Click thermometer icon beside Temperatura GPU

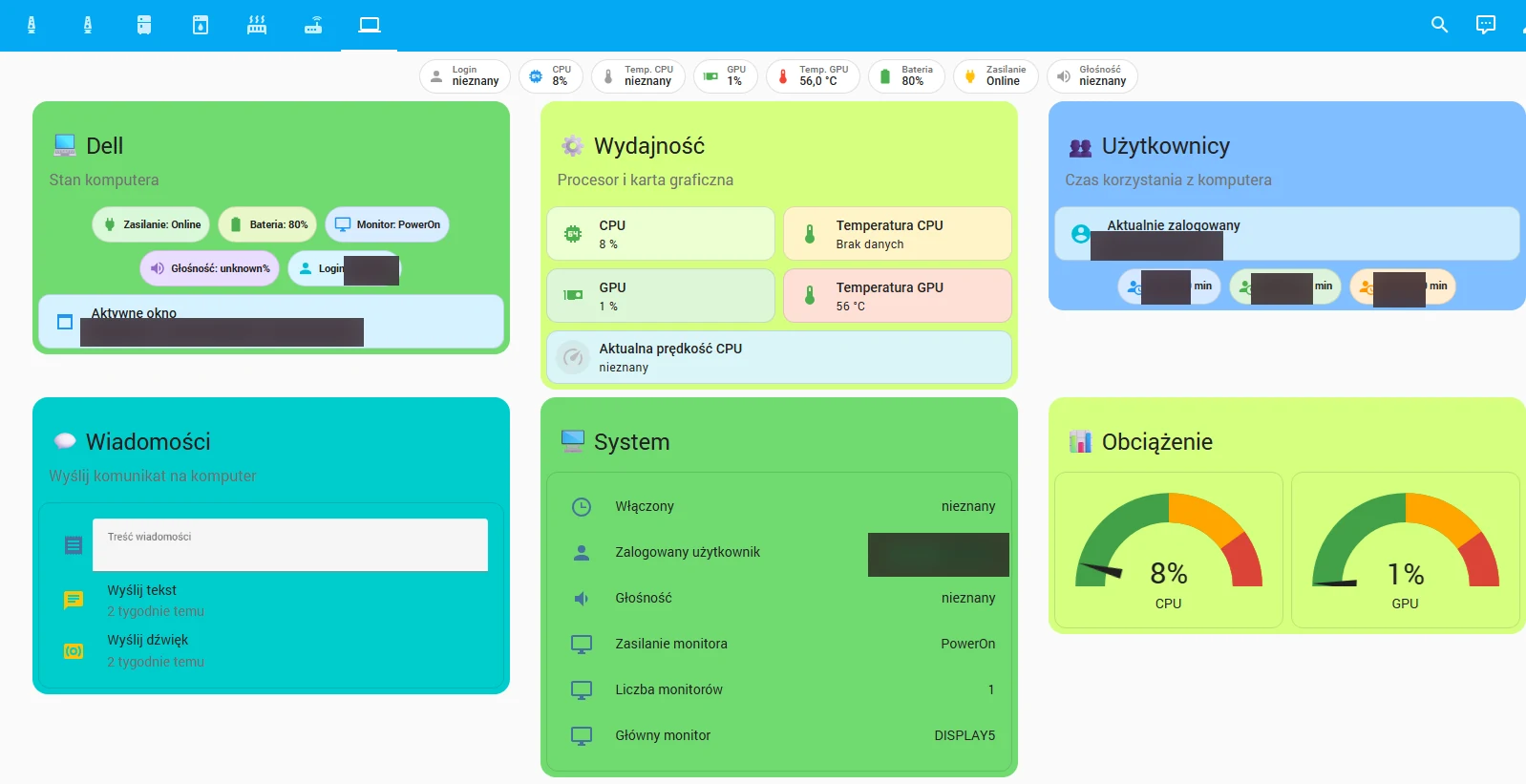(x=810, y=296)
